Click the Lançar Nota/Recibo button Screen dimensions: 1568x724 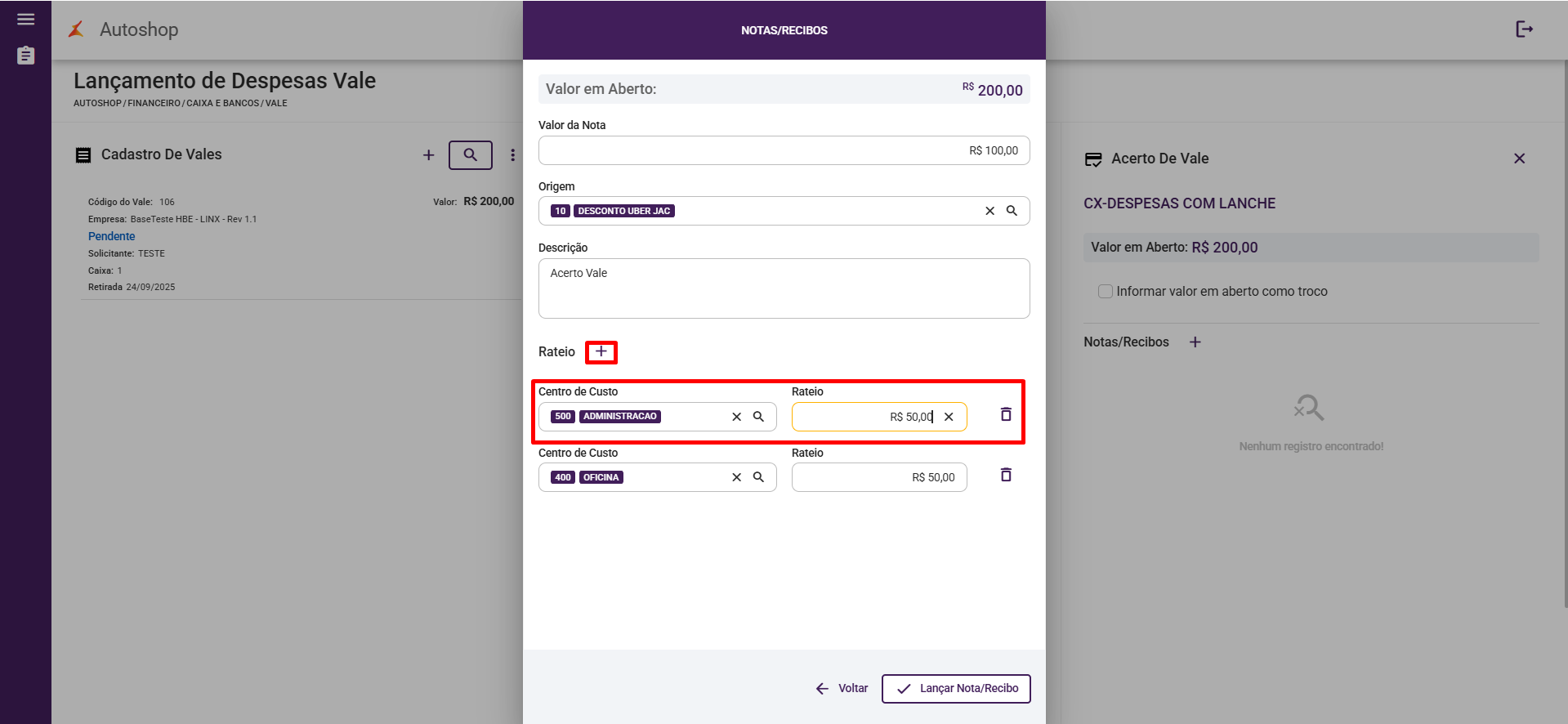[956, 689]
